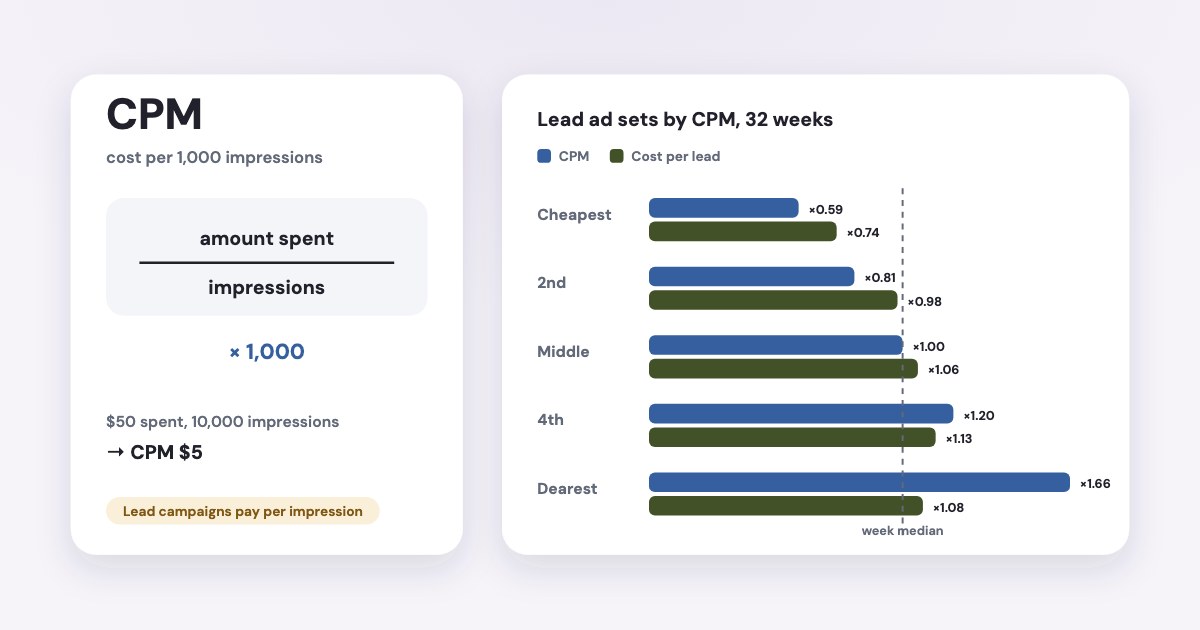Click the green Cost per lead legend swatch
The height and width of the screenshot is (630, 1200).
click(x=617, y=156)
